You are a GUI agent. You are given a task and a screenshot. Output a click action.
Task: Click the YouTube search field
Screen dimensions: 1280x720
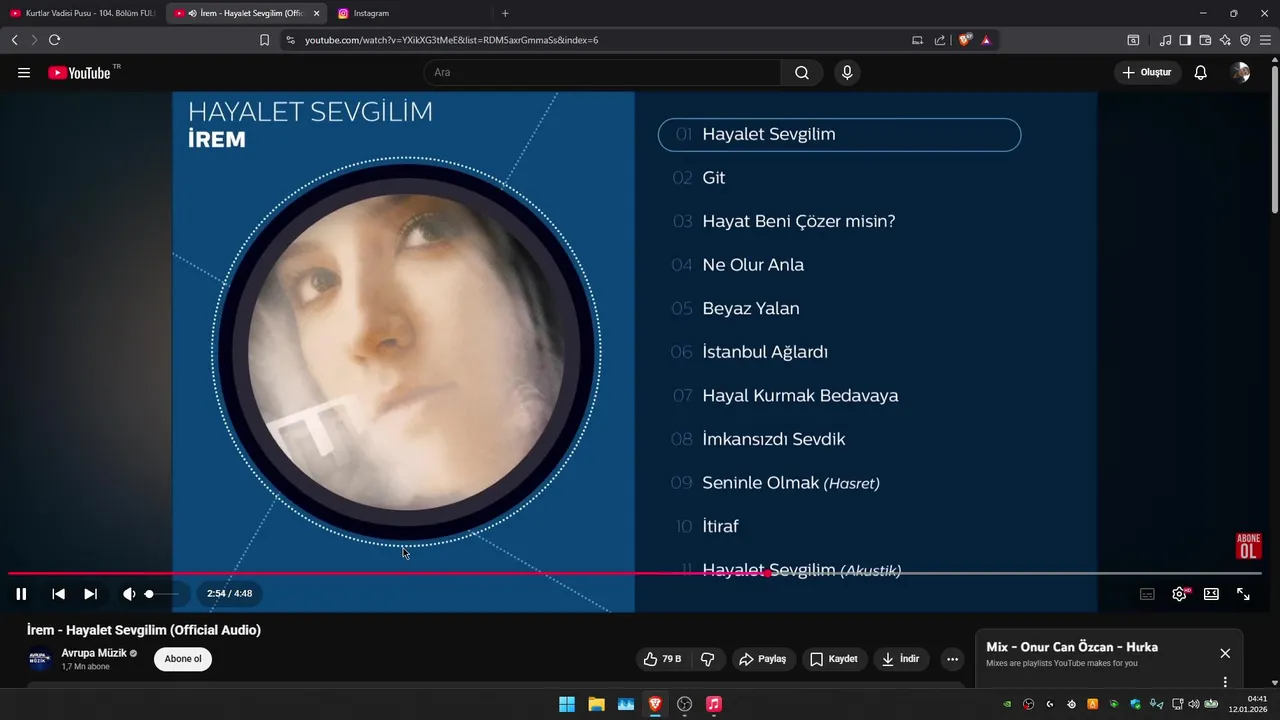coord(602,73)
